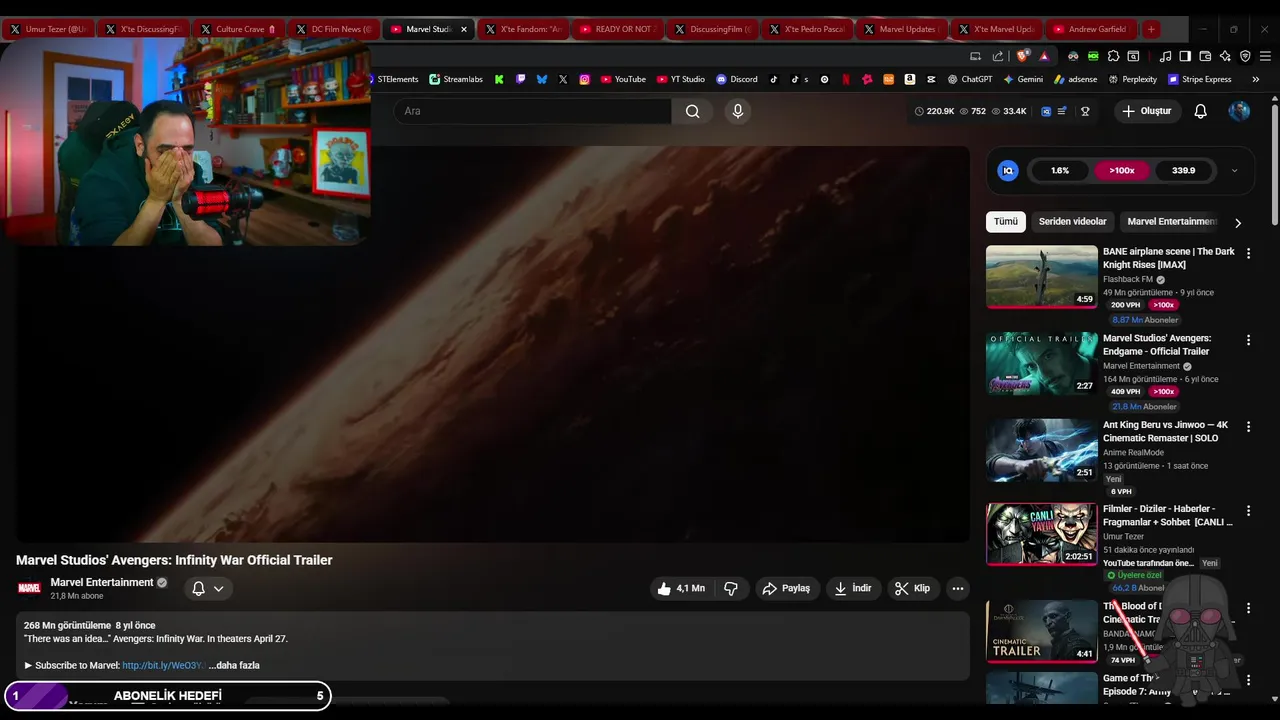Open Instagram bookmark icon
This screenshot has width=1280, height=720.
tap(585, 79)
